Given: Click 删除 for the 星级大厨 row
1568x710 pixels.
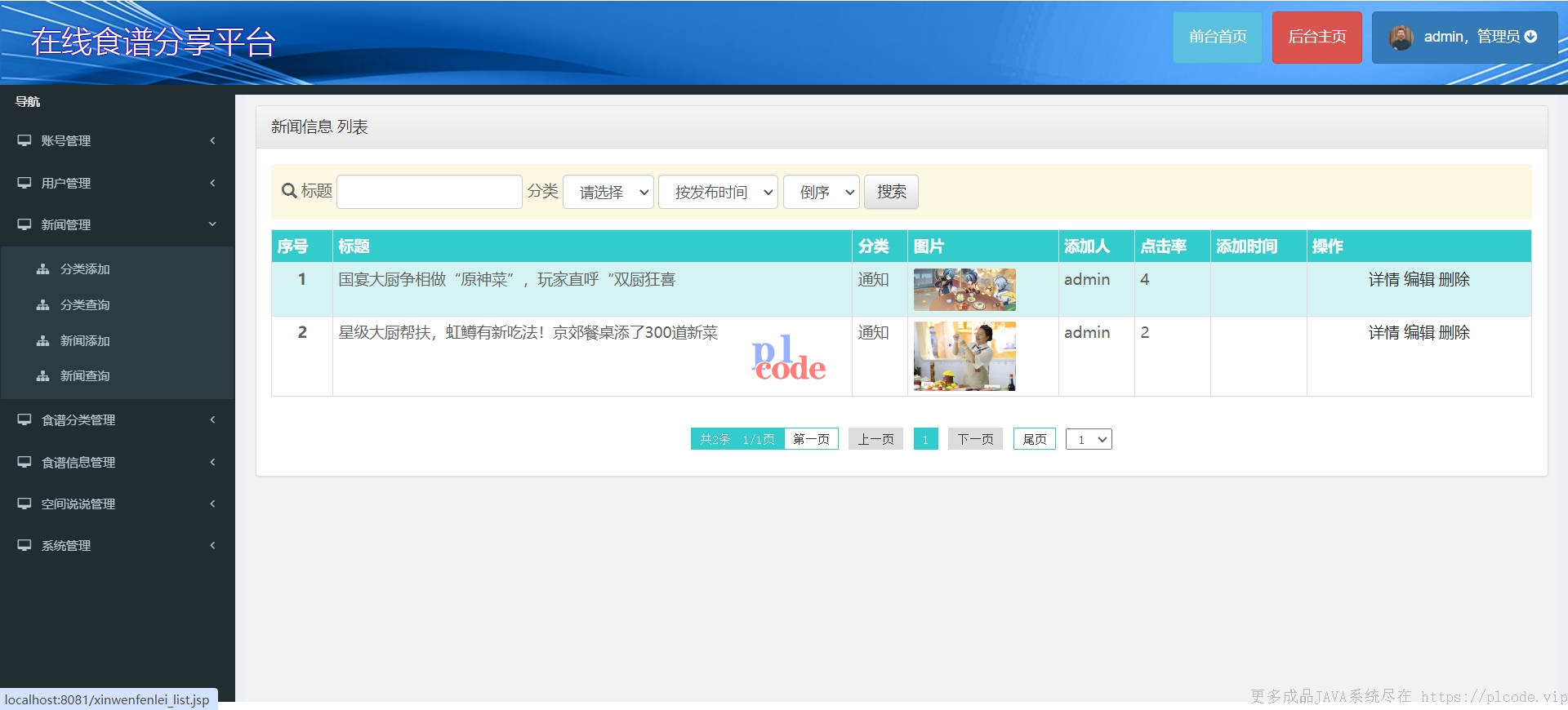Looking at the screenshot, I should click(1454, 332).
